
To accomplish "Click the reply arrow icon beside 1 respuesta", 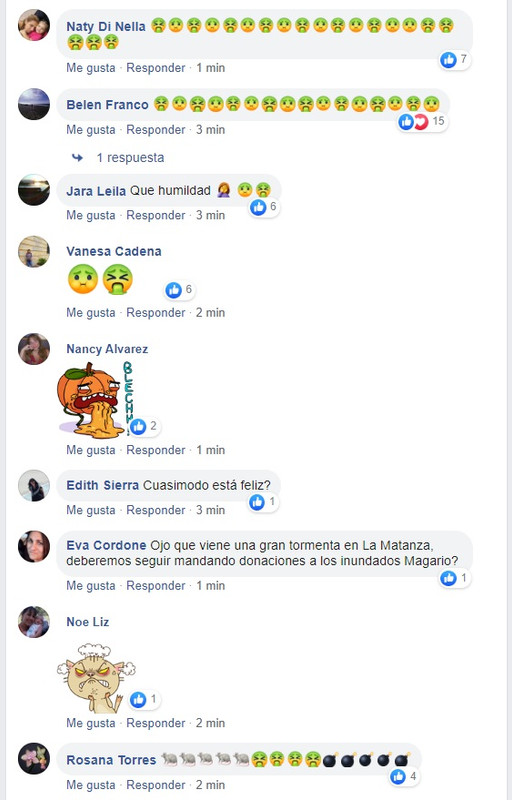I will point(78,158).
